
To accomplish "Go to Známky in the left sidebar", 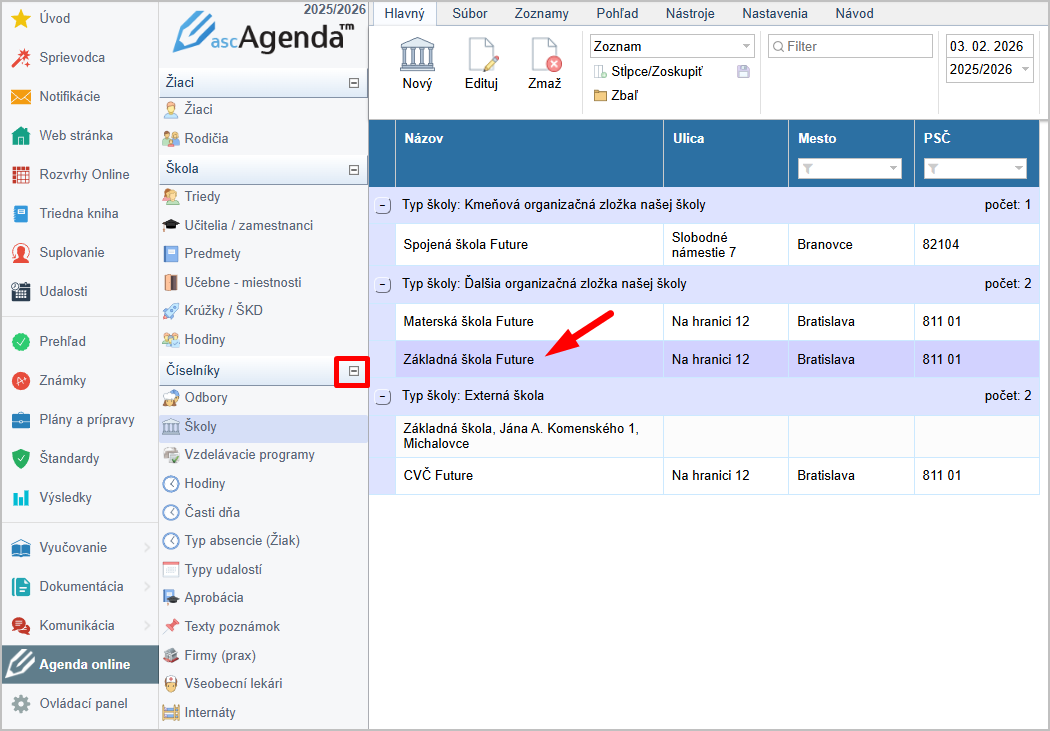I will point(62,380).
